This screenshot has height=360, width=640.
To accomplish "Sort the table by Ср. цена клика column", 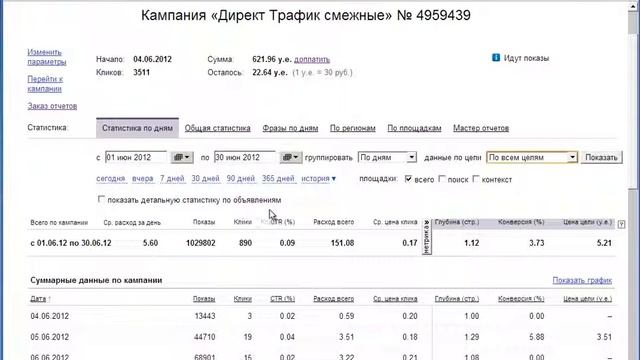I will pyautogui.click(x=395, y=299).
